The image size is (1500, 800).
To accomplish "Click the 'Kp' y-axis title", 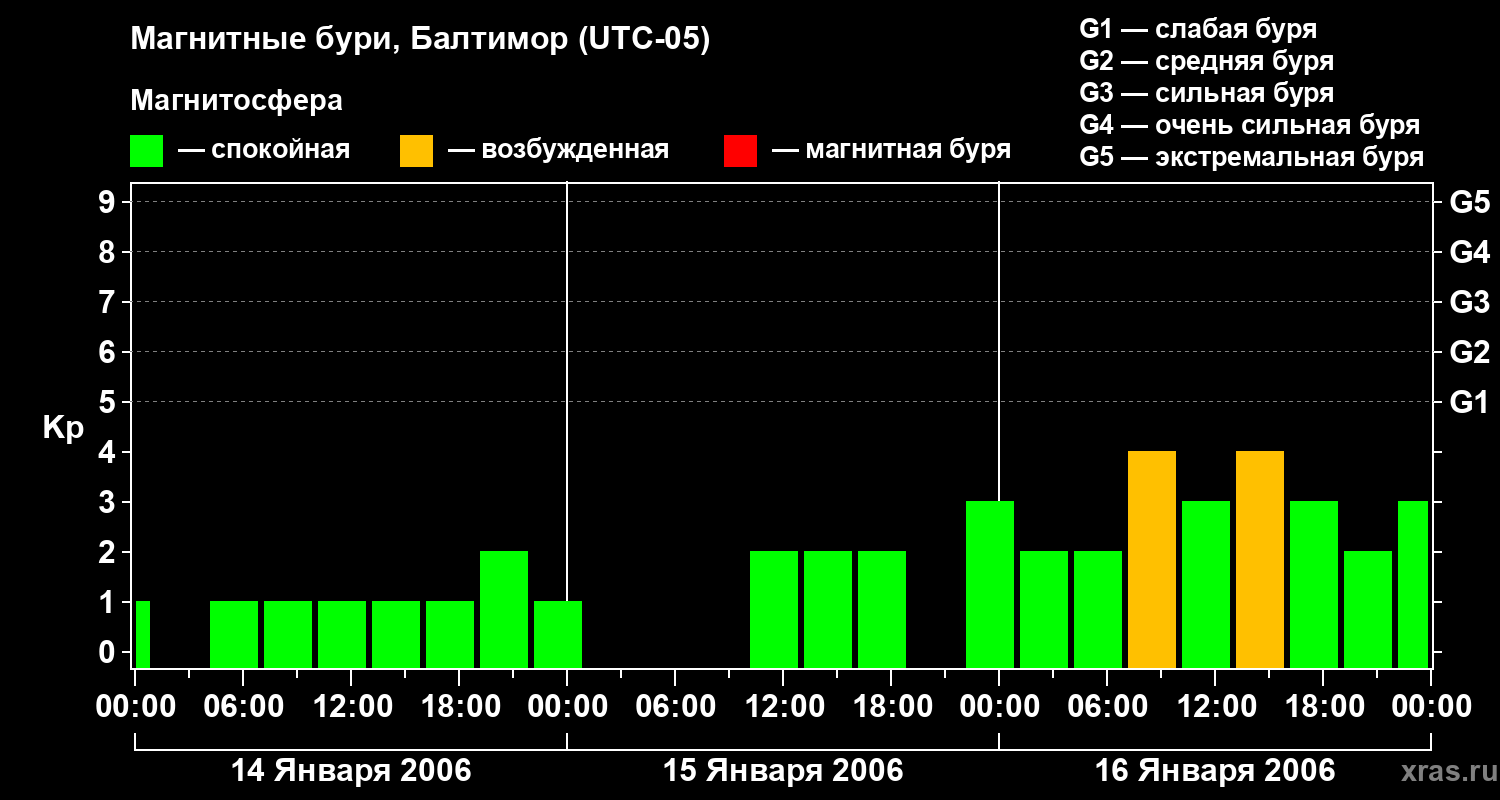I will click(63, 428).
